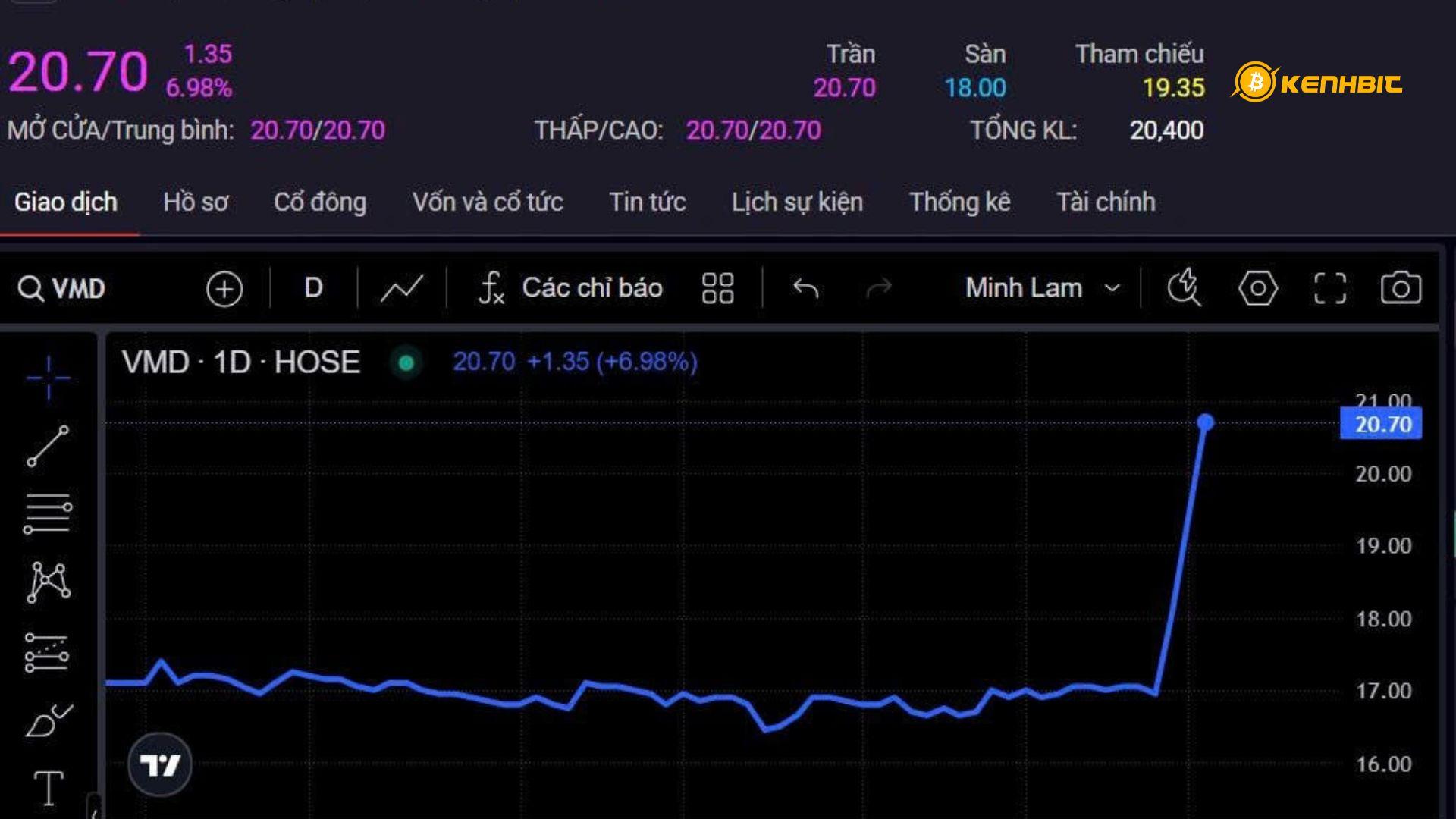The image size is (1456, 819).
Task: Undo the last chart action
Action: [x=805, y=288]
